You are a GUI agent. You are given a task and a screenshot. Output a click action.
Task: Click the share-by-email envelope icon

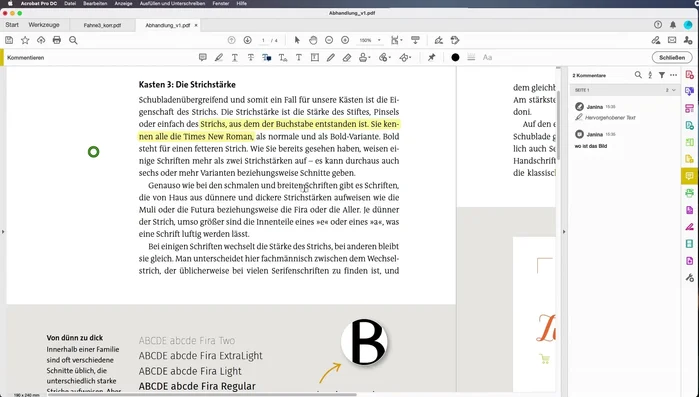click(672, 40)
